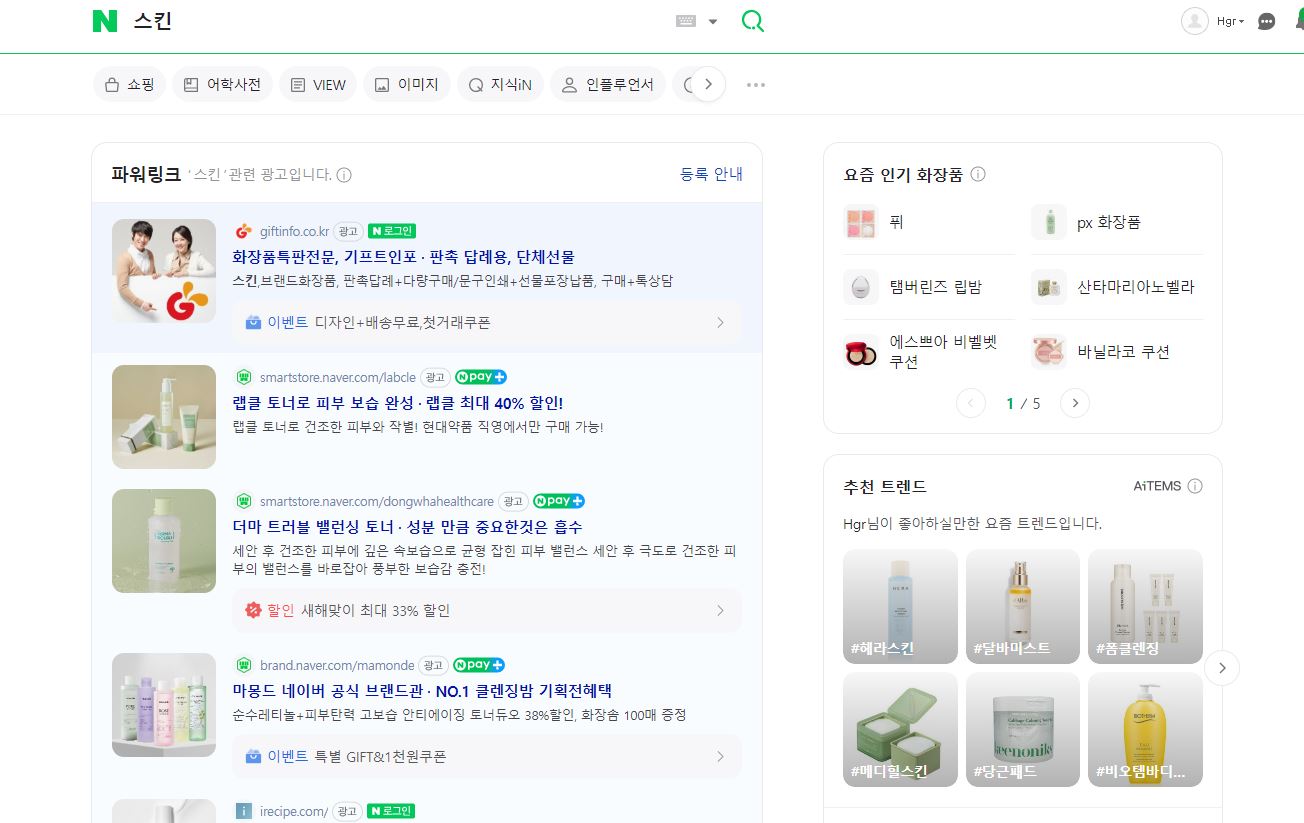1304x823 pixels.
Task: Open the #폼클렌징 trend card
Action: [x=1145, y=606]
